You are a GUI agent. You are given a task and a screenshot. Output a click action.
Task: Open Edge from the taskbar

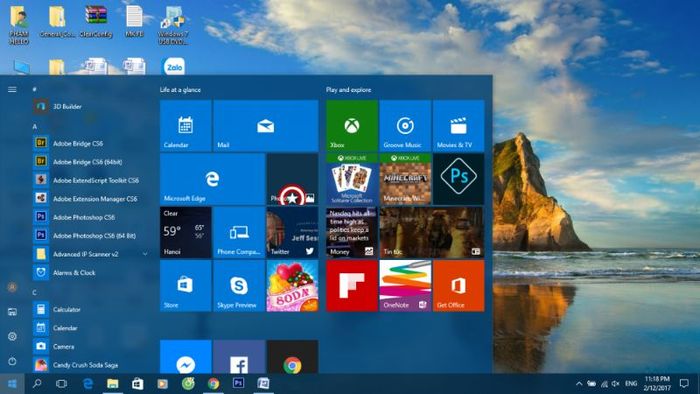pyautogui.click(x=88, y=383)
